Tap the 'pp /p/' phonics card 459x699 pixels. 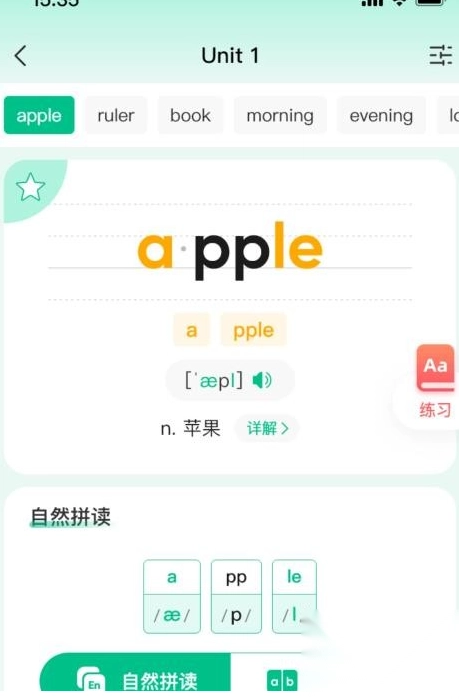pos(236,596)
